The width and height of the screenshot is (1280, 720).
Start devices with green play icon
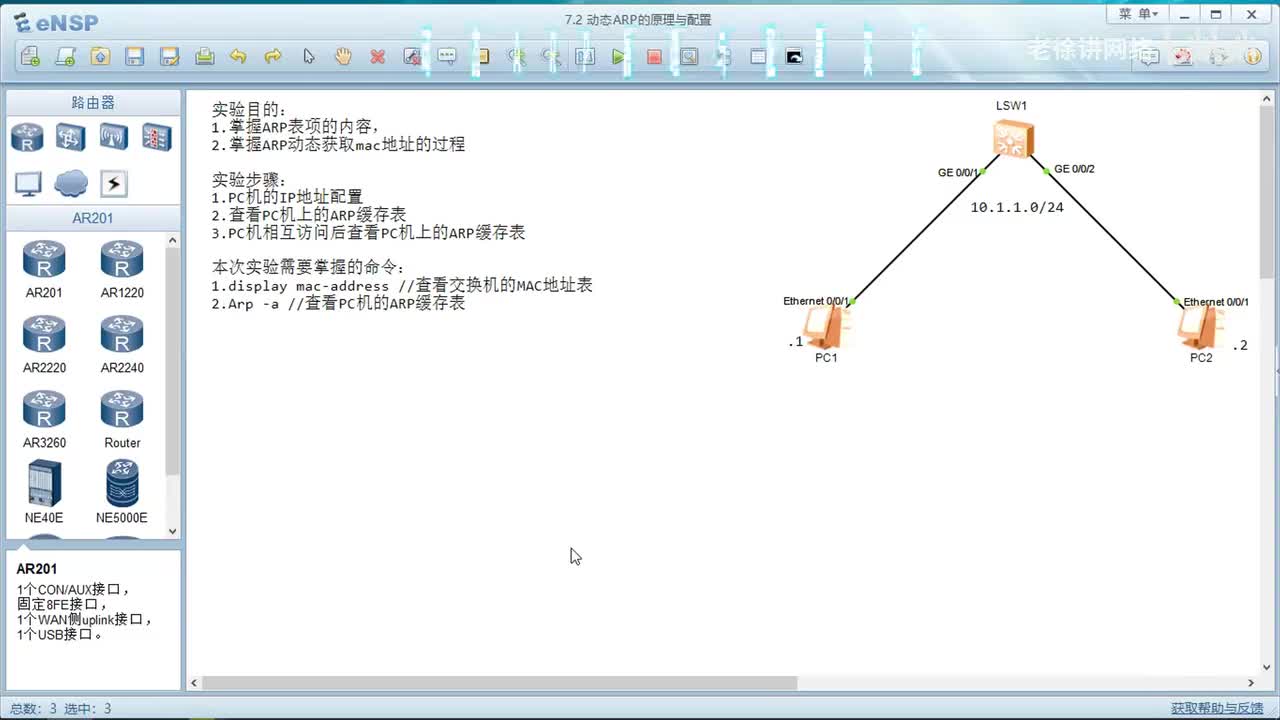click(x=620, y=57)
